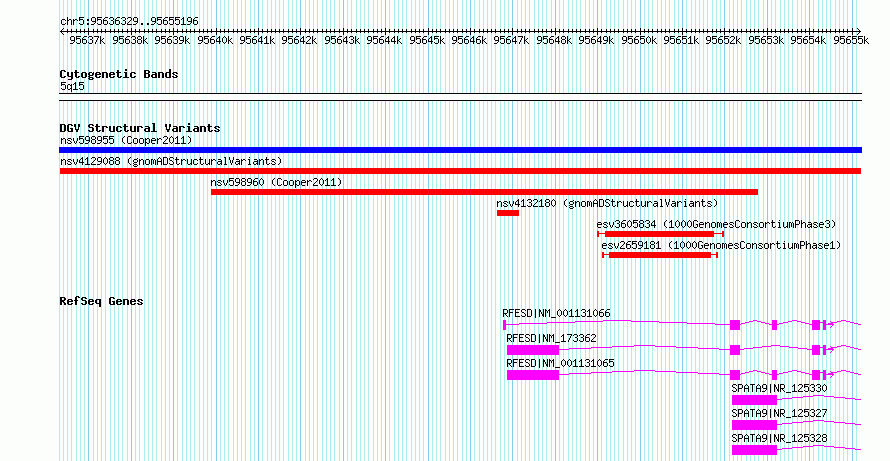Image resolution: width=890 pixels, height=461 pixels.
Task: Select the short nsv4132180 variant bar
Action: coord(508,213)
